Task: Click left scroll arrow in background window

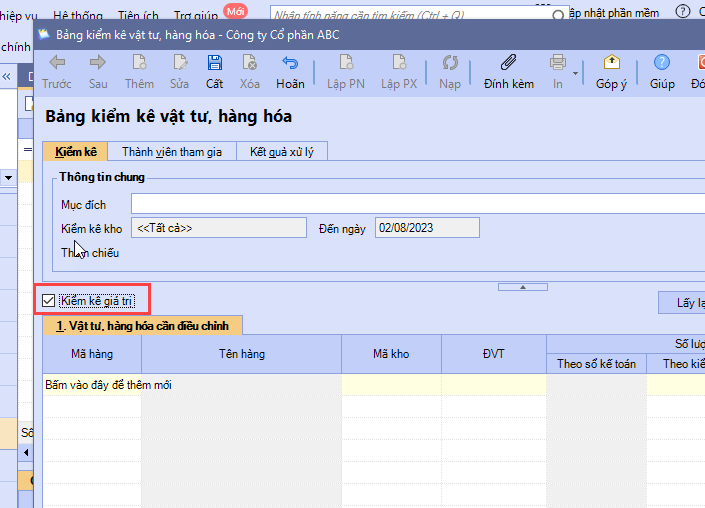Action: [26, 452]
